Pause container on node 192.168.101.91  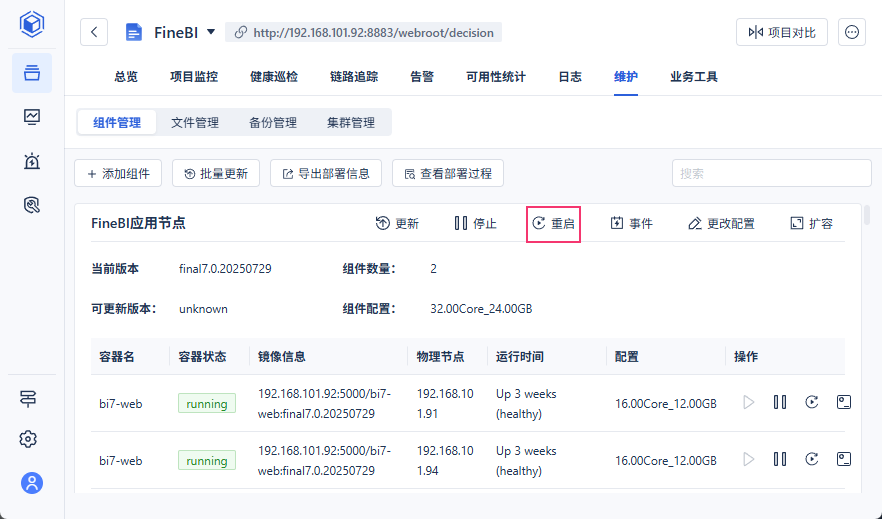tap(780, 403)
